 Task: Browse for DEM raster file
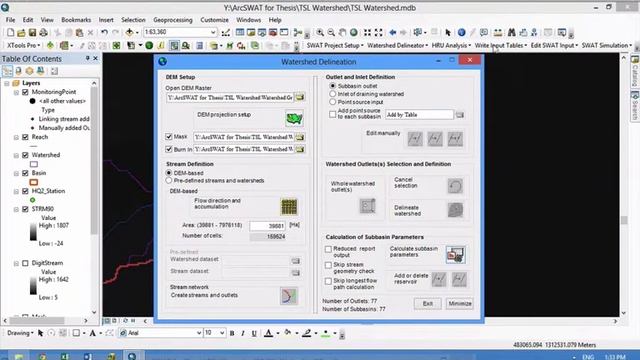(x=300, y=98)
